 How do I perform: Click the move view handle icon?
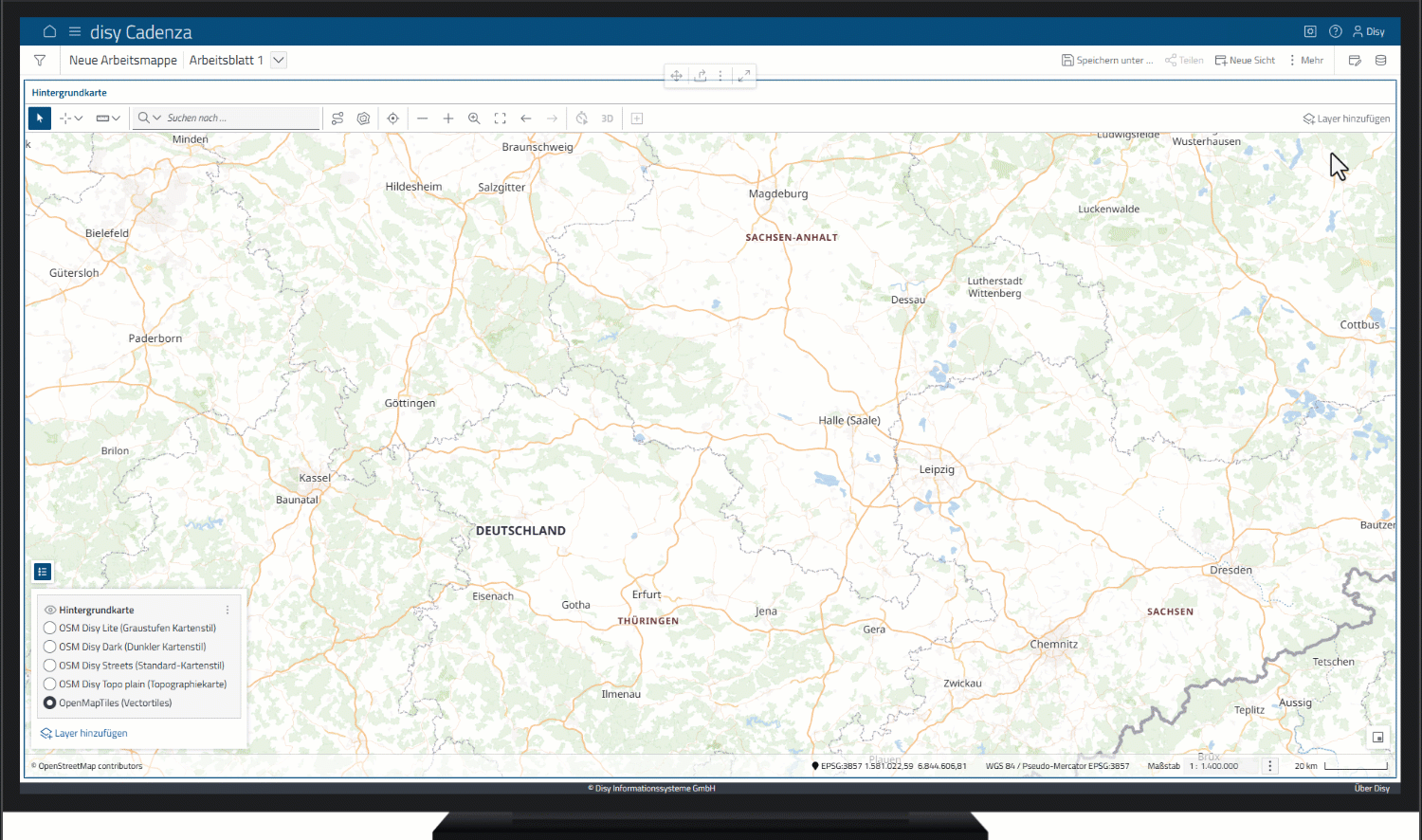tap(676, 76)
